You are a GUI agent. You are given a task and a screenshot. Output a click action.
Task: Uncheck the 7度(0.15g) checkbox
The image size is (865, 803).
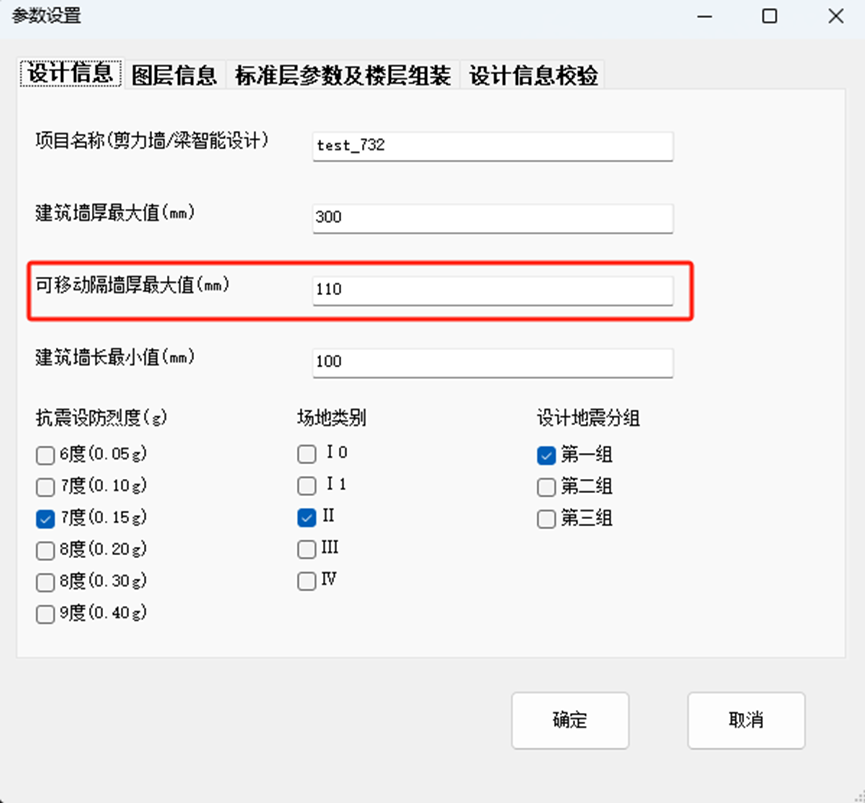point(45,519)
